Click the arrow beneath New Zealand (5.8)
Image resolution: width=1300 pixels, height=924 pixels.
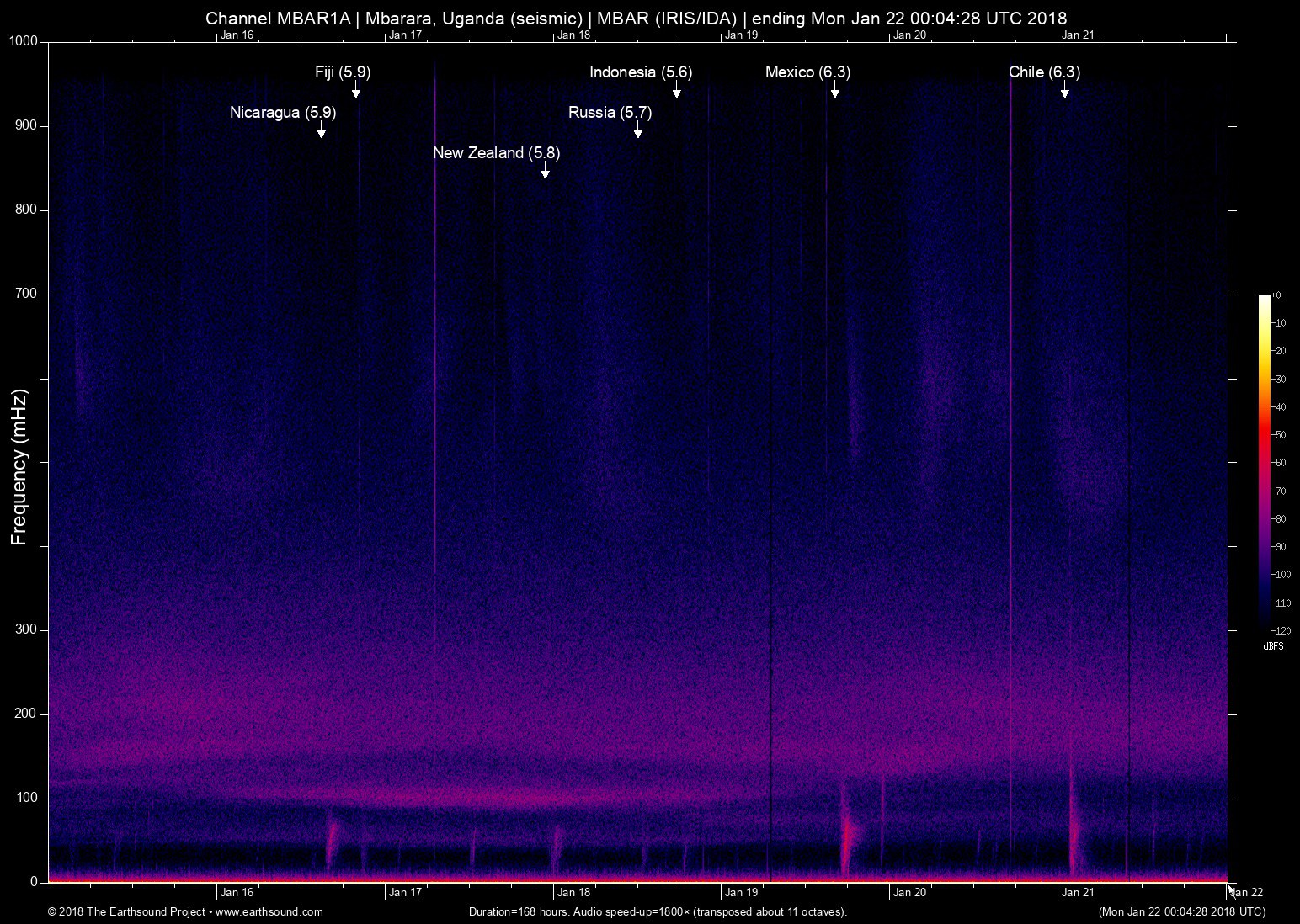coord(546,172)
